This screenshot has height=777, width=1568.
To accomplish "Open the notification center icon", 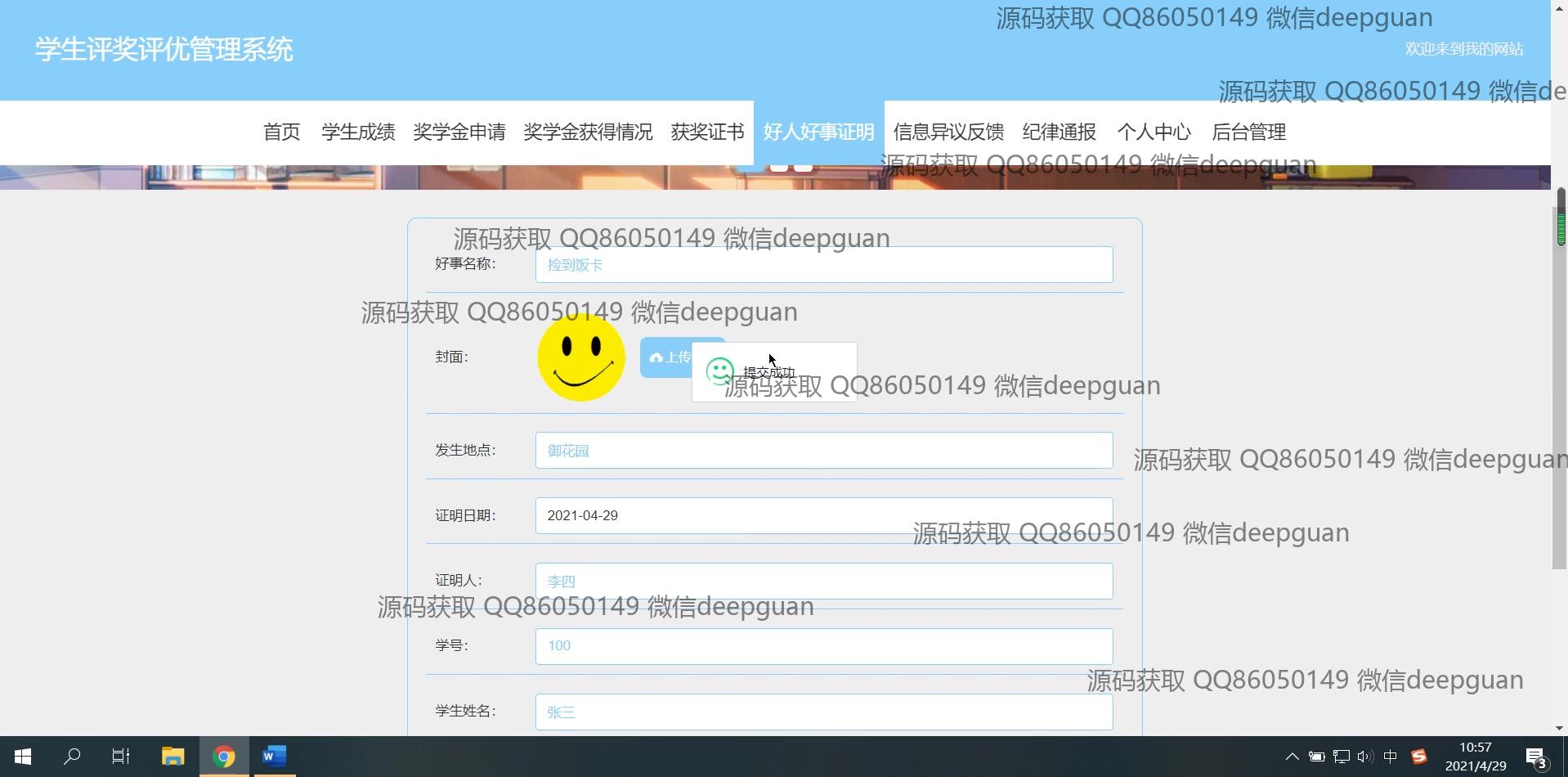I will [1537, 758].
